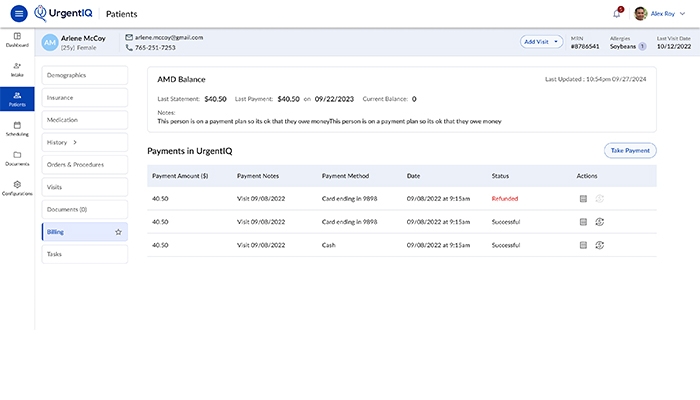Expand the Add Visit dropdown

point(541,42)
